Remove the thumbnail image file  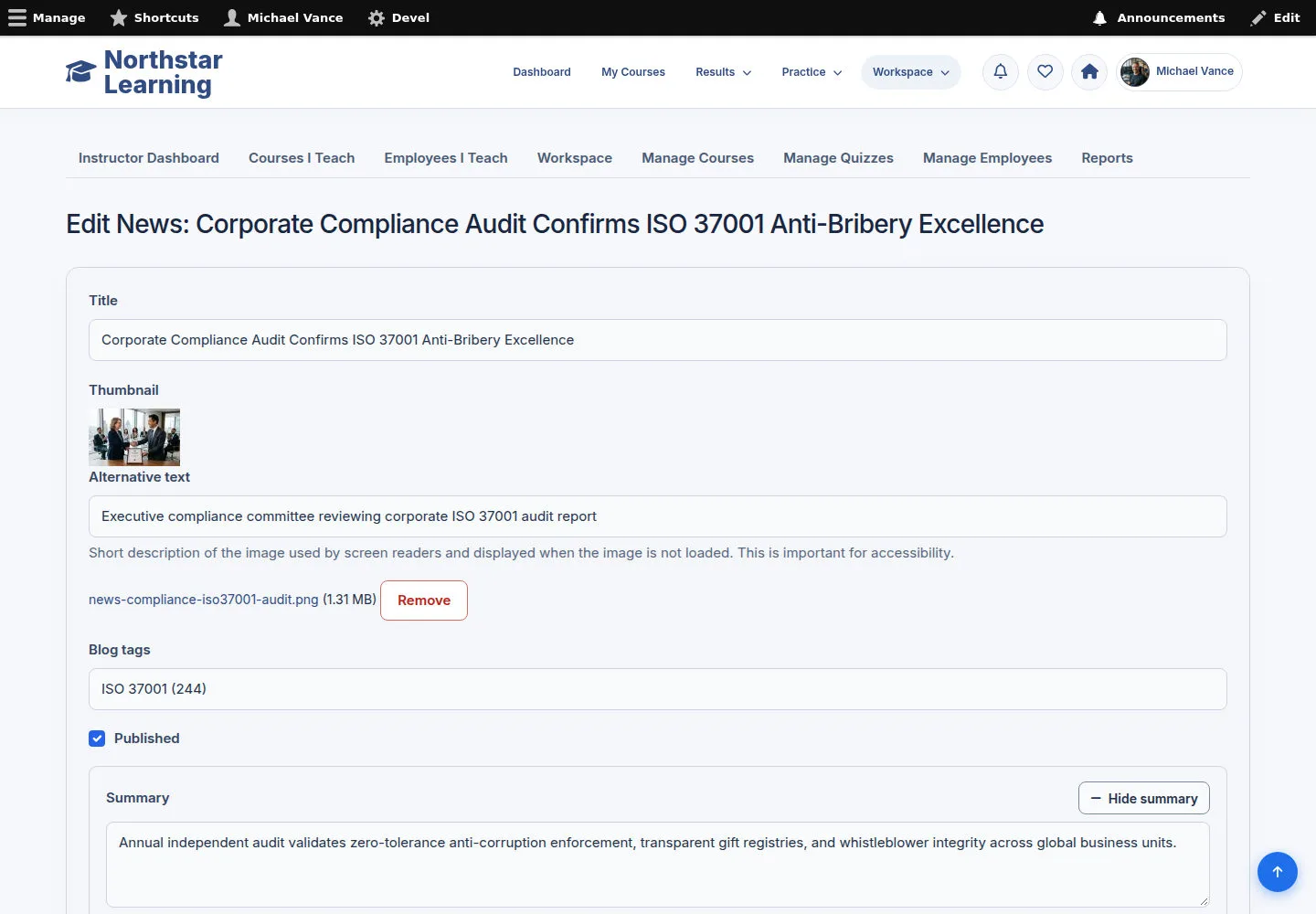pos(424,600)
